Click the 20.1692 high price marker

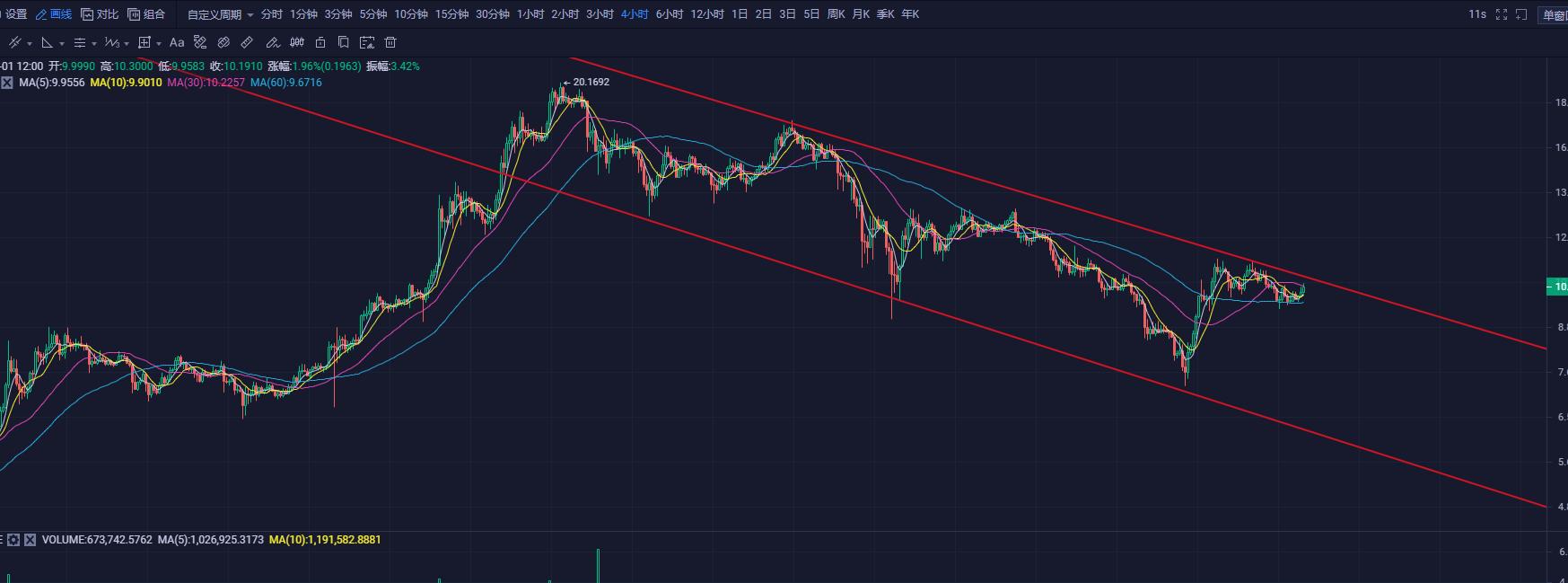coord(586,82)
